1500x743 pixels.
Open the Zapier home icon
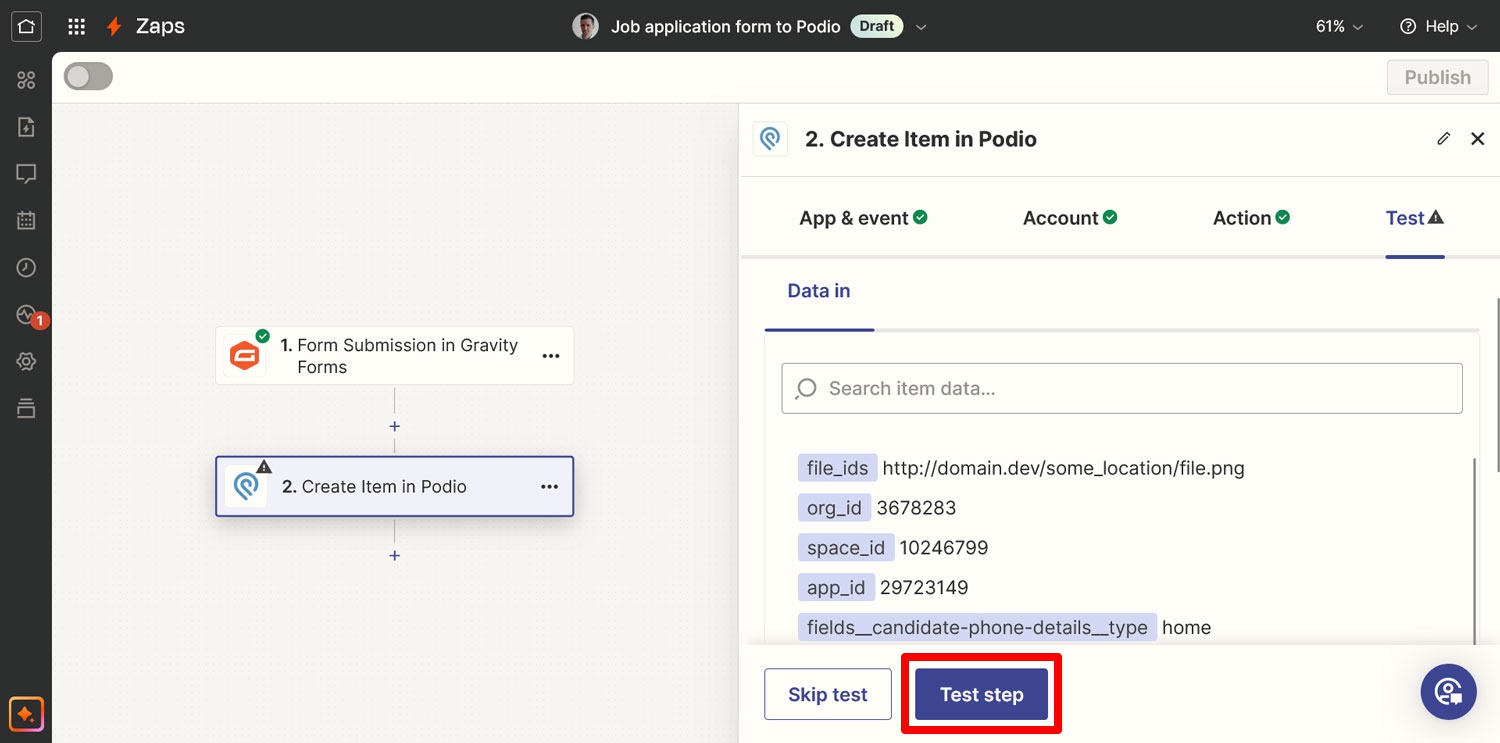click(26, 26)
